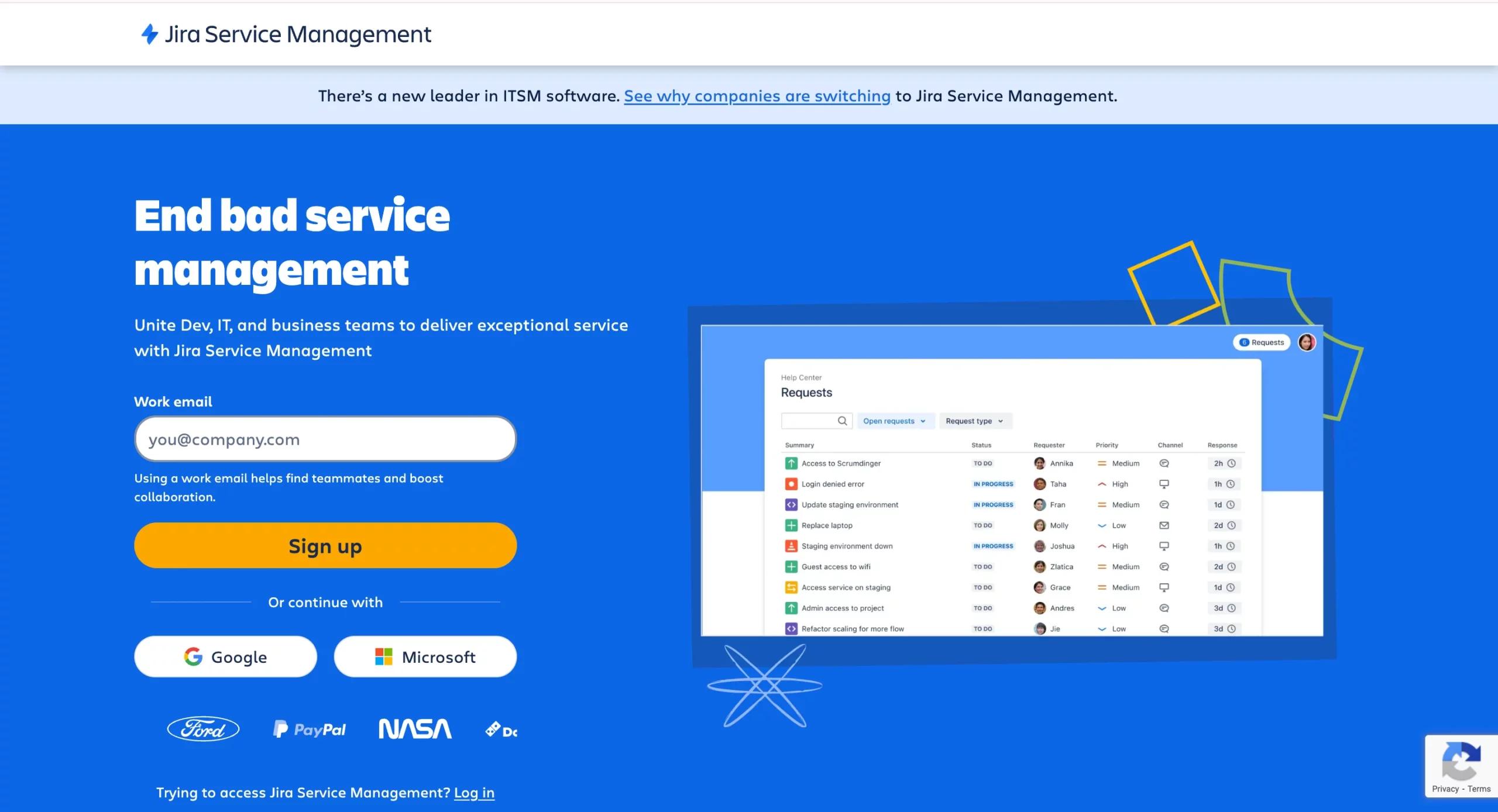The height and width of the screenshot is (812, 1498).
Task: Click the High priority arrow in Login denied error row
Action: click(1102, 484)
